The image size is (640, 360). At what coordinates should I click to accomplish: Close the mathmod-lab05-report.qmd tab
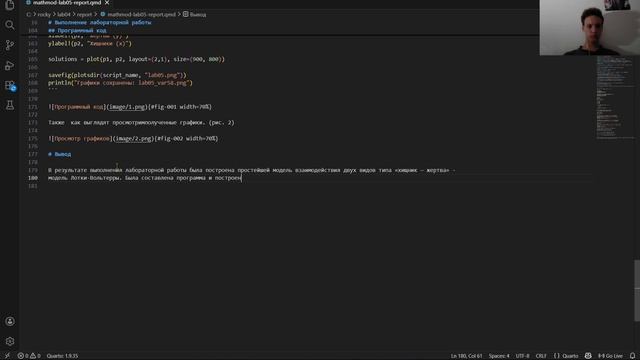point(107,2)
